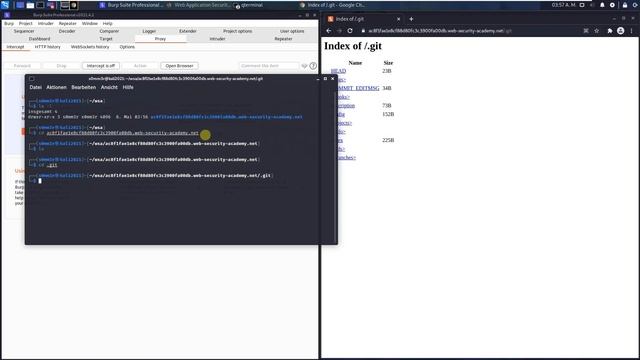The width and height of the screenshot is (640, 360).
Task: Open the Hilfe menu in qterminal
Action: pos(128,87)
